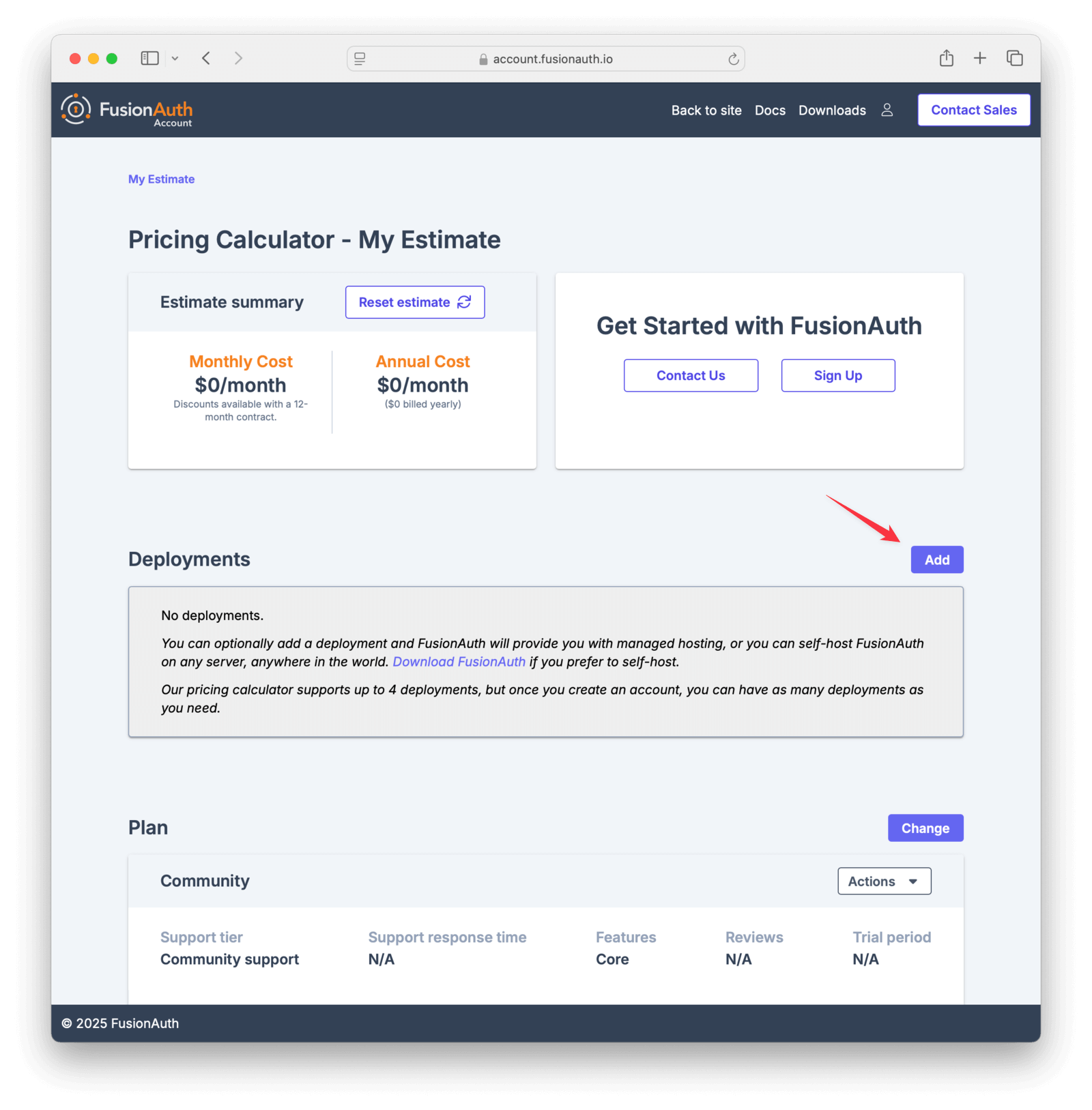1092x1110 pixels.
Task: Select Downloads in the navigation
Action: [832, 110]
